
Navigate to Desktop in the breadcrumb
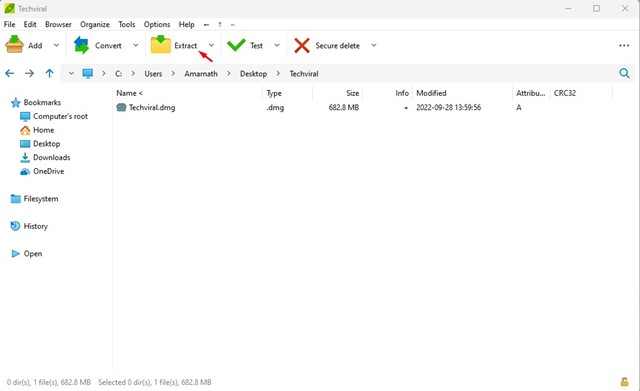pyautogui.click(x=253, y=74)
